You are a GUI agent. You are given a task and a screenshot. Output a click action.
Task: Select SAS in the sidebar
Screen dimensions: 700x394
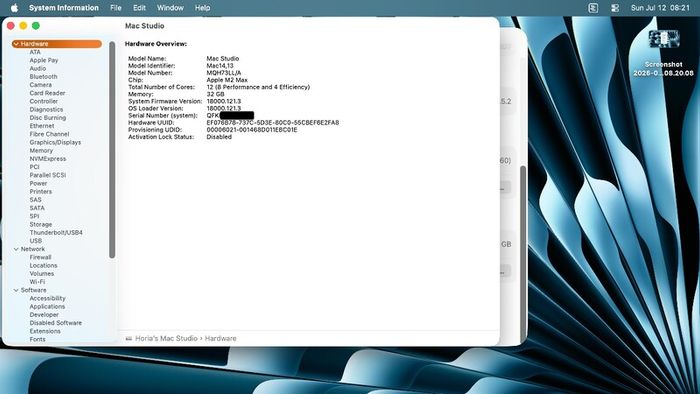(35, 200)
